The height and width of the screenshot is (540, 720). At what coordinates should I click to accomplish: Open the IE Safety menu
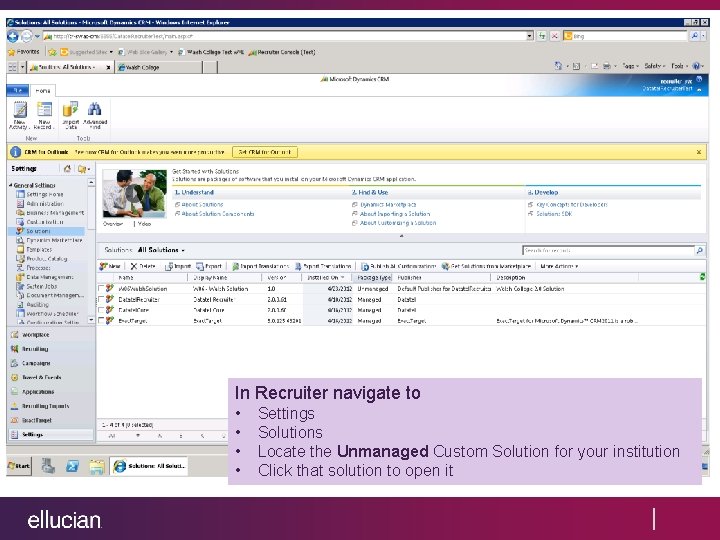(654, 66)
